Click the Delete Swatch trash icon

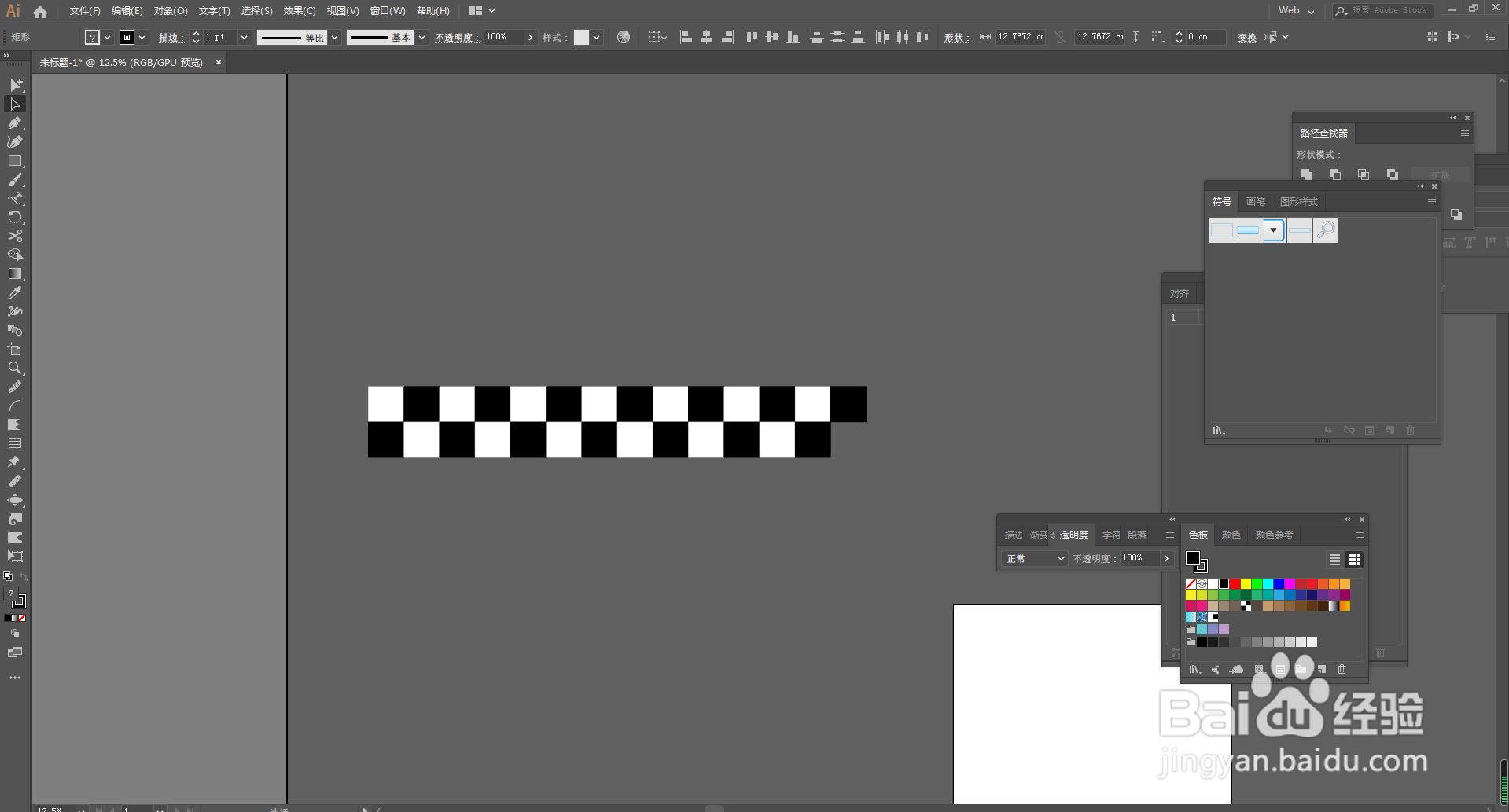1342,670
